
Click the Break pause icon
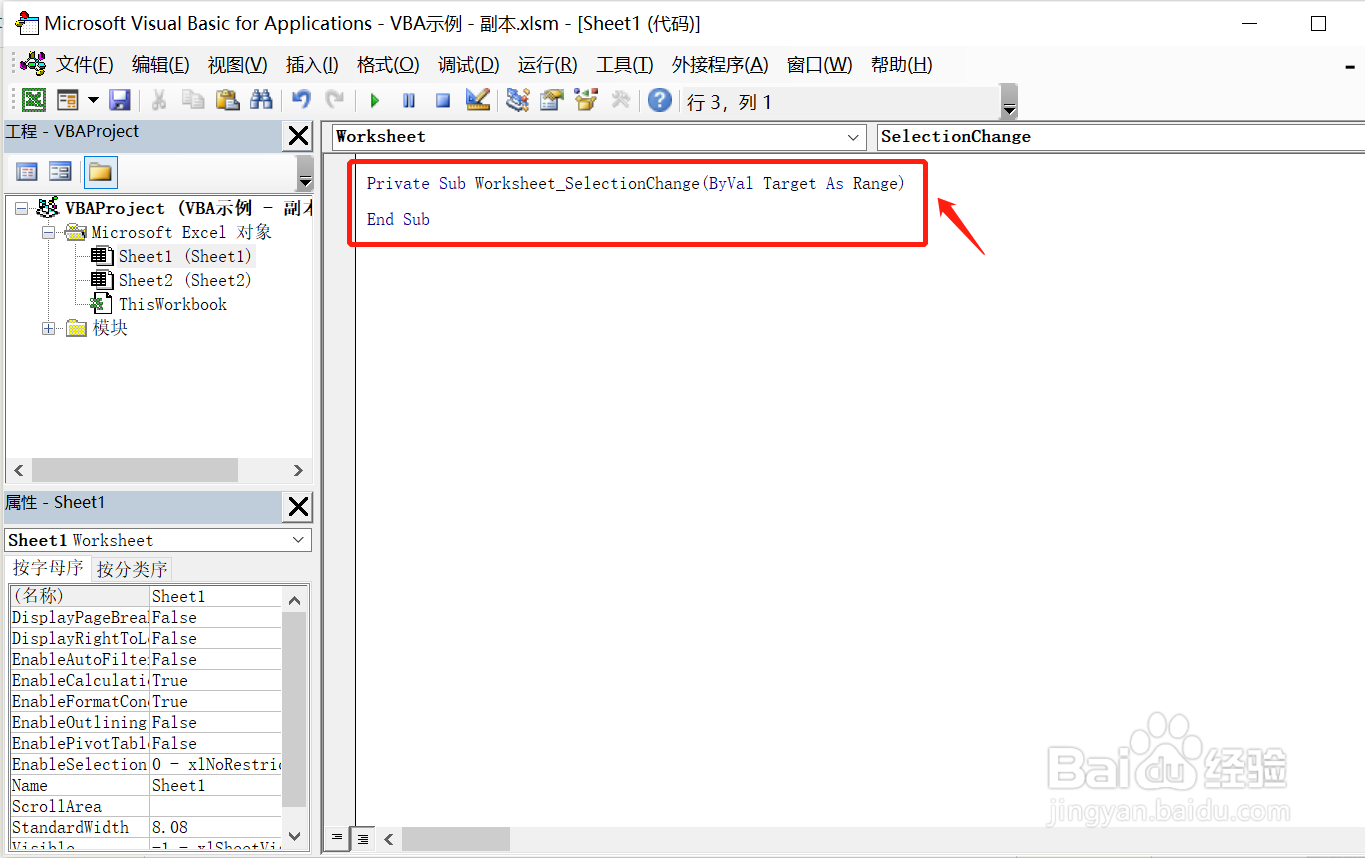coord(409,100)
